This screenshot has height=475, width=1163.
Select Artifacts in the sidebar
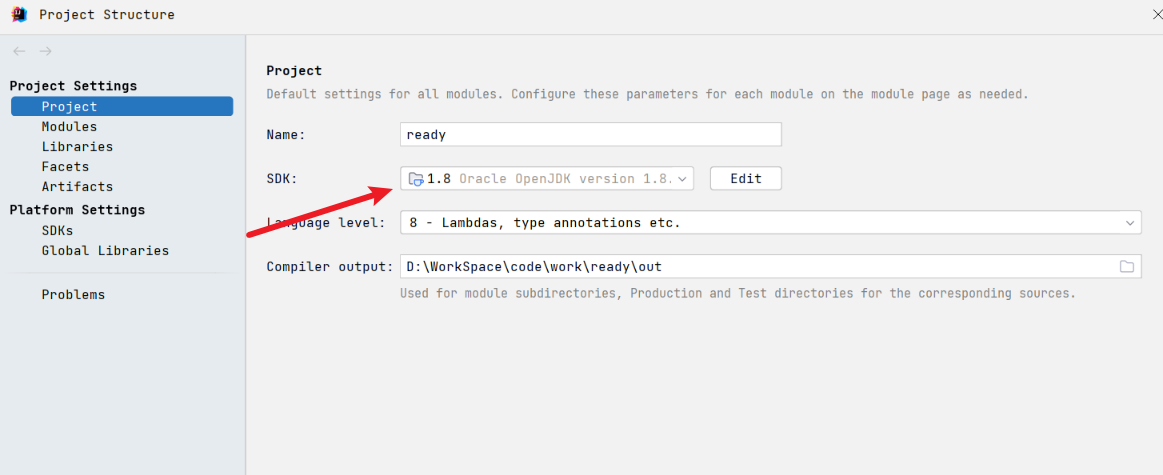77,187
